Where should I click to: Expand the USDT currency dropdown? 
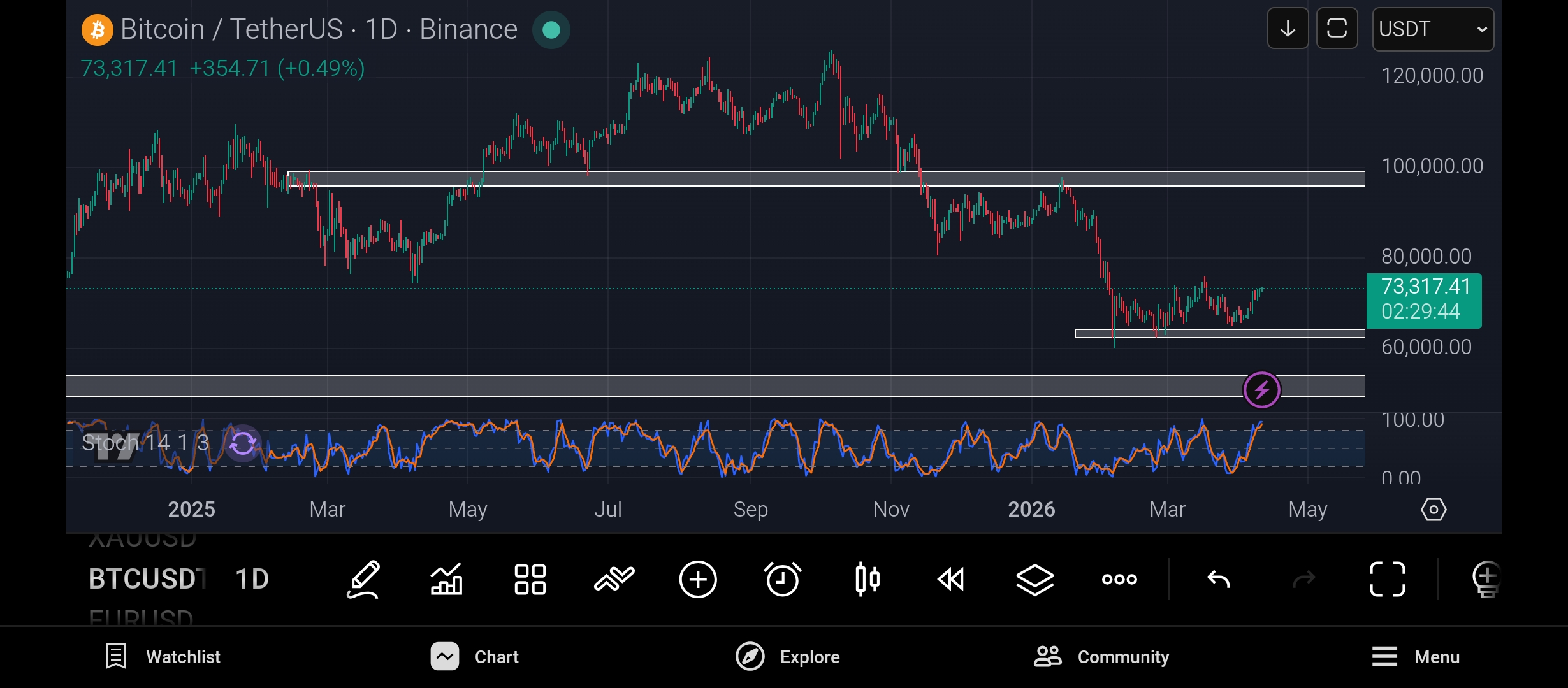pyautogui.click(x=1433, y=29)
